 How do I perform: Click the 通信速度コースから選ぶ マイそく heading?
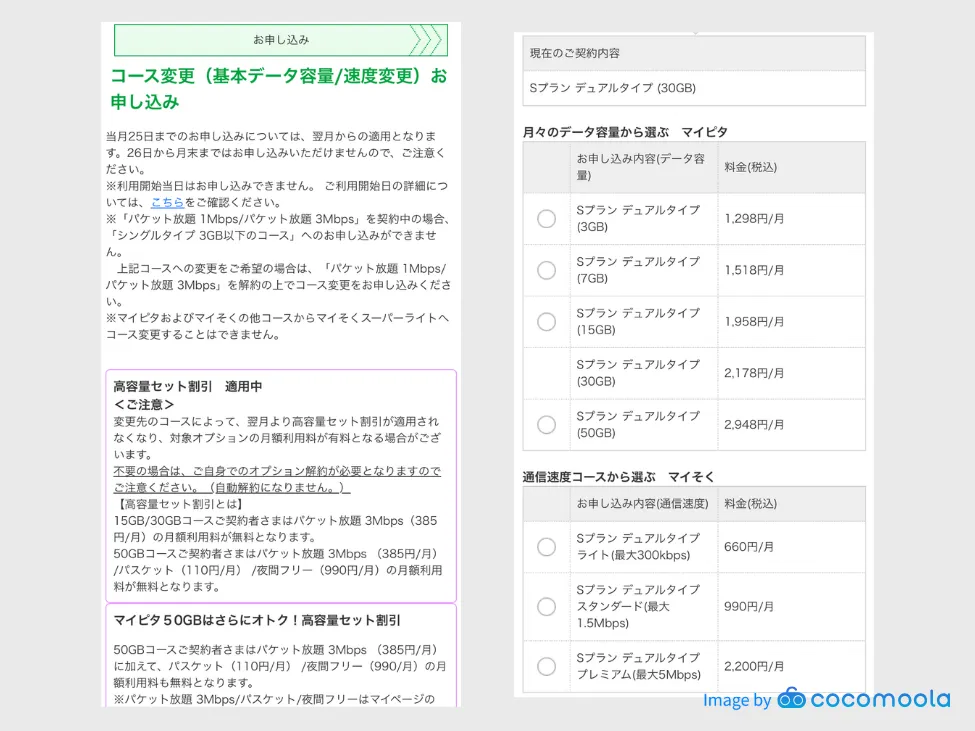click(618, 477)
